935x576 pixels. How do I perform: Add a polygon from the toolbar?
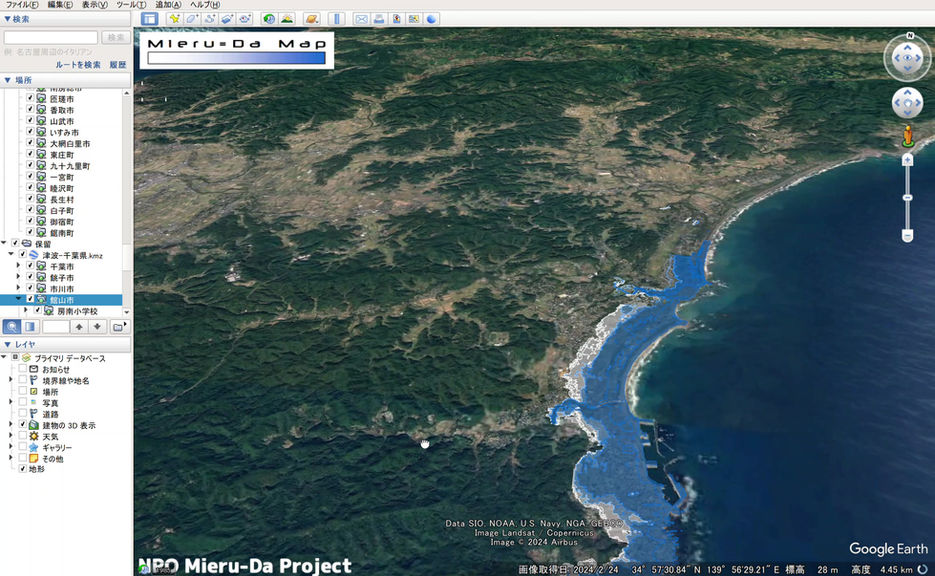point(191,19)
